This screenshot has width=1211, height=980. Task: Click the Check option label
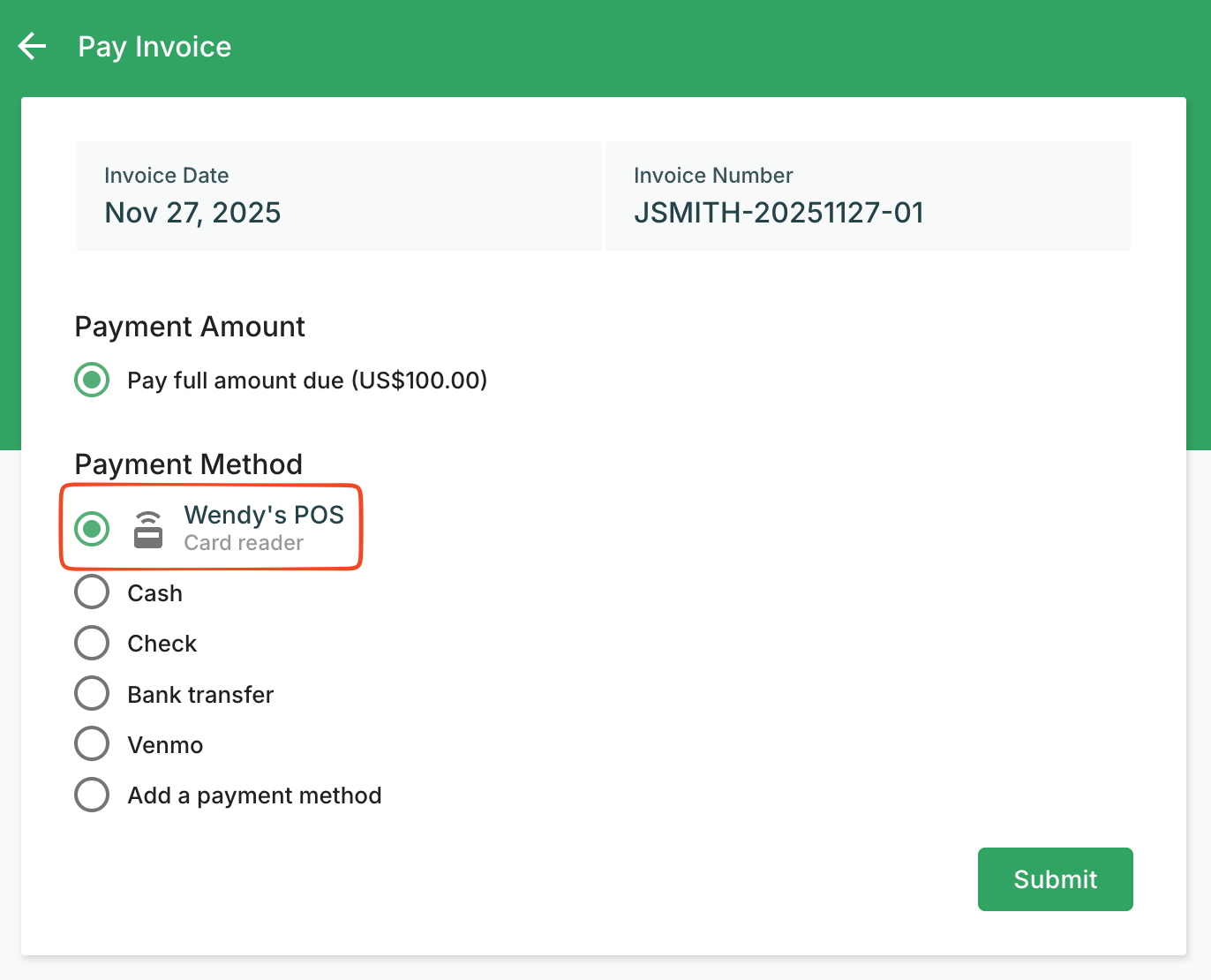click(x=162, y=644)
